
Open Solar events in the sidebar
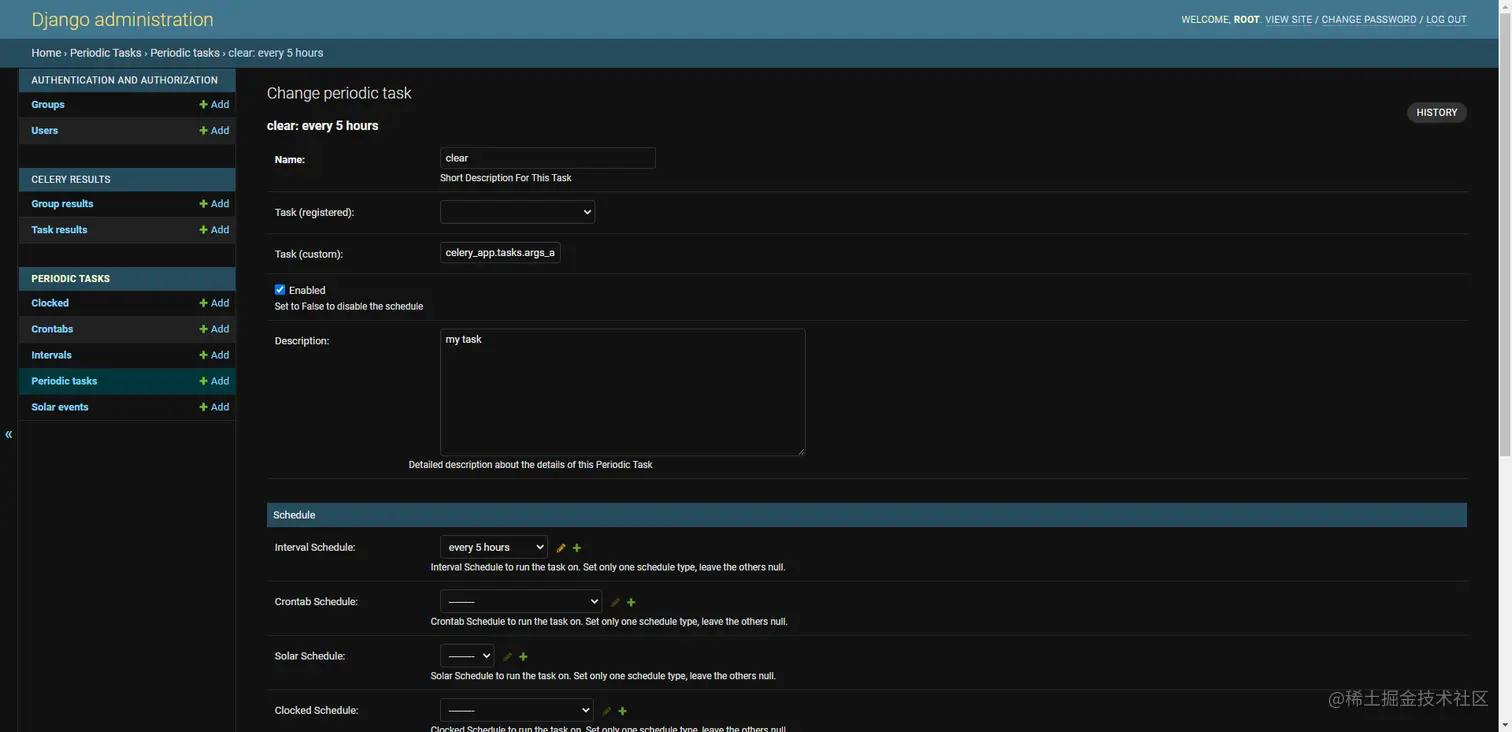click(x=60, y=407)
